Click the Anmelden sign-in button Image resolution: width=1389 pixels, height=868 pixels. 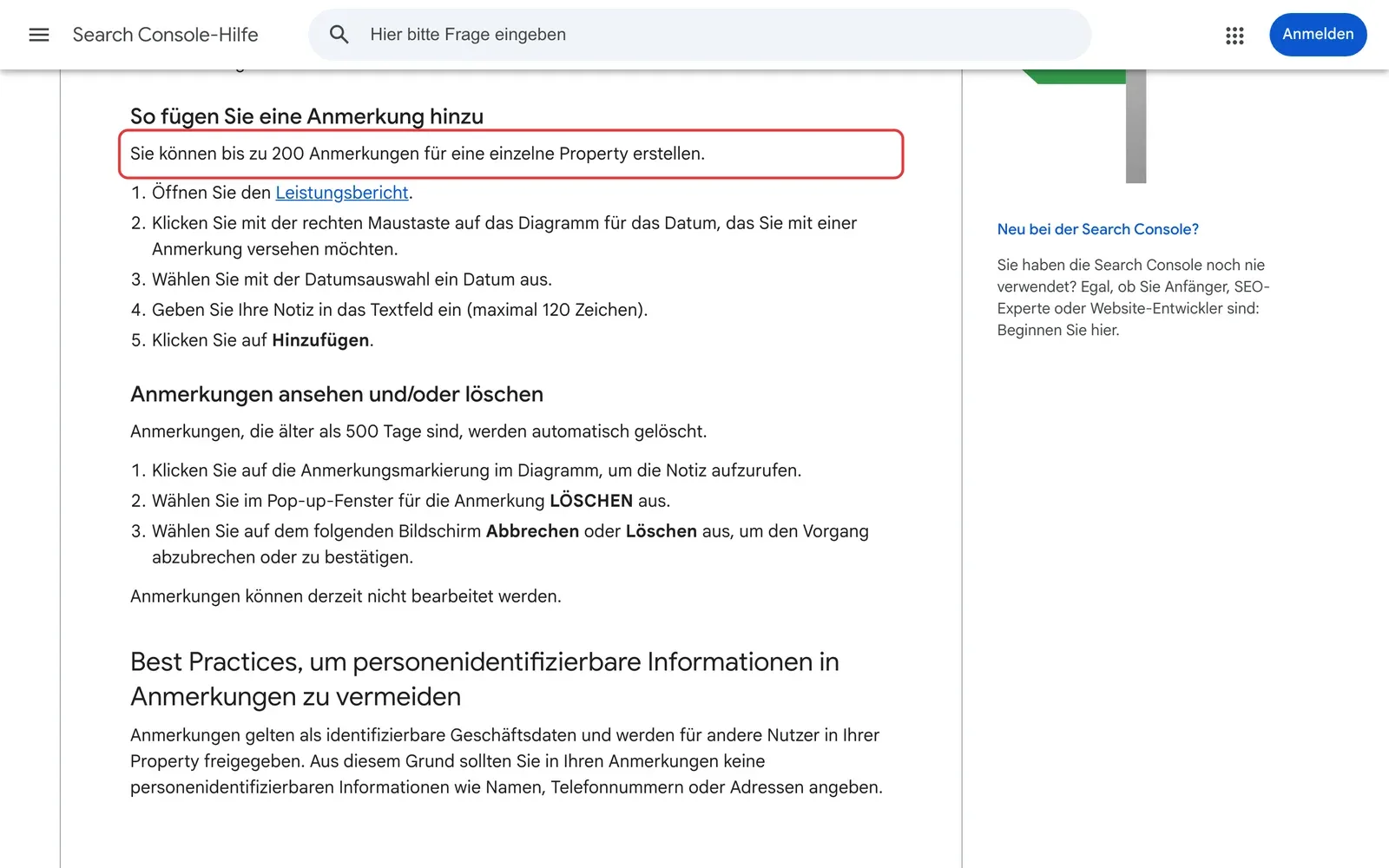[x=1318, y=35]
